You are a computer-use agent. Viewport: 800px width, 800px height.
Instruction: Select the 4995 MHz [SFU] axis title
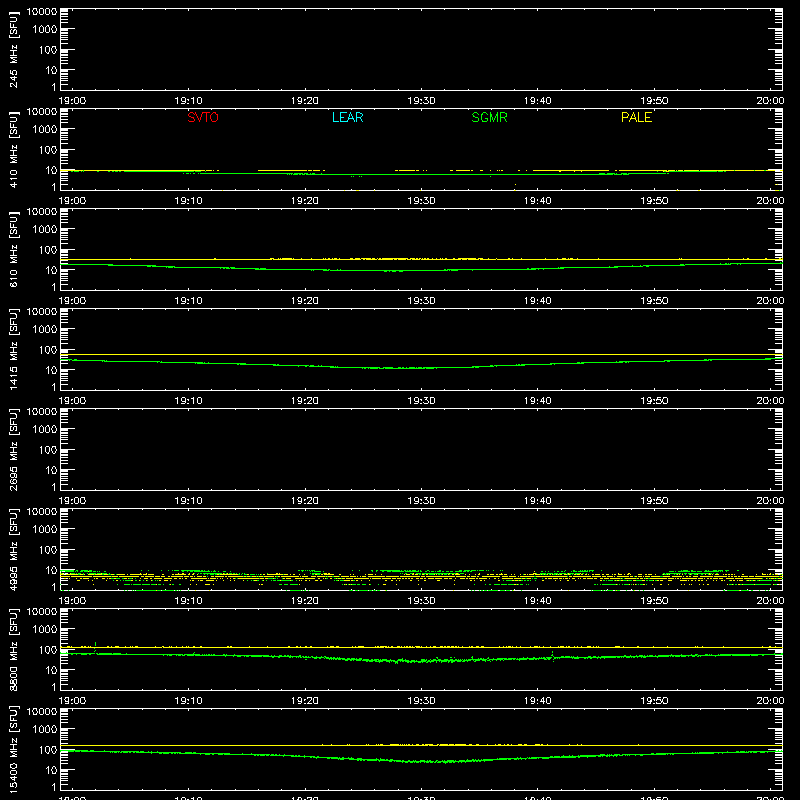pyautogui.click(x=13, y=550)
